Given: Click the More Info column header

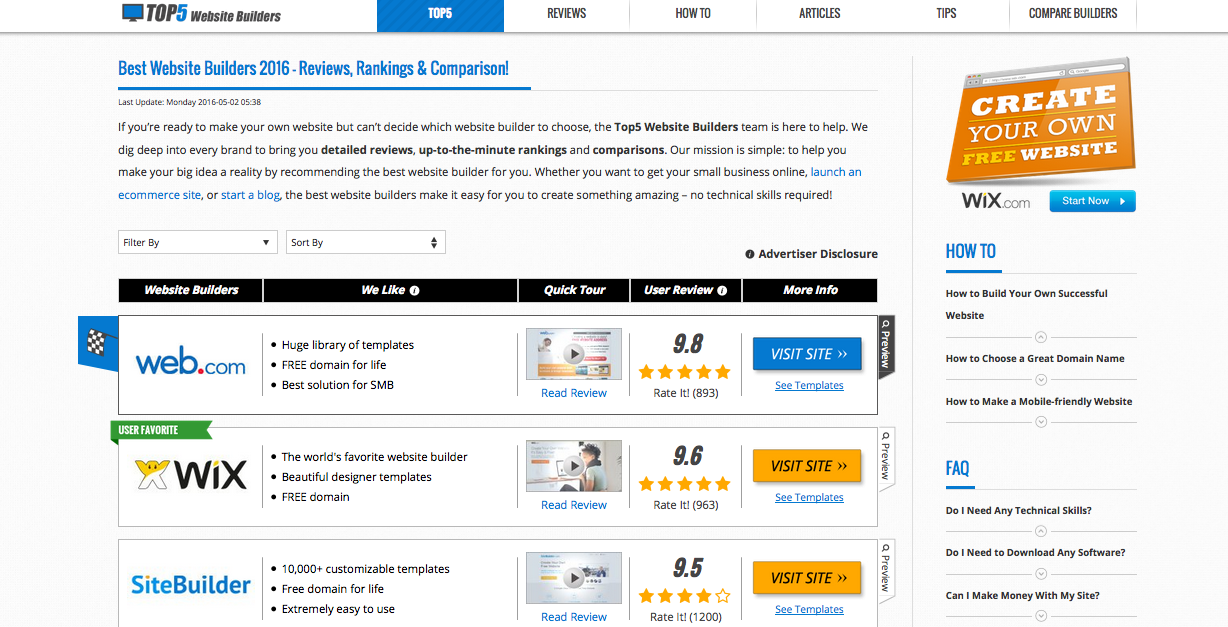Looking at the screenshot, I should pos(811,290).
